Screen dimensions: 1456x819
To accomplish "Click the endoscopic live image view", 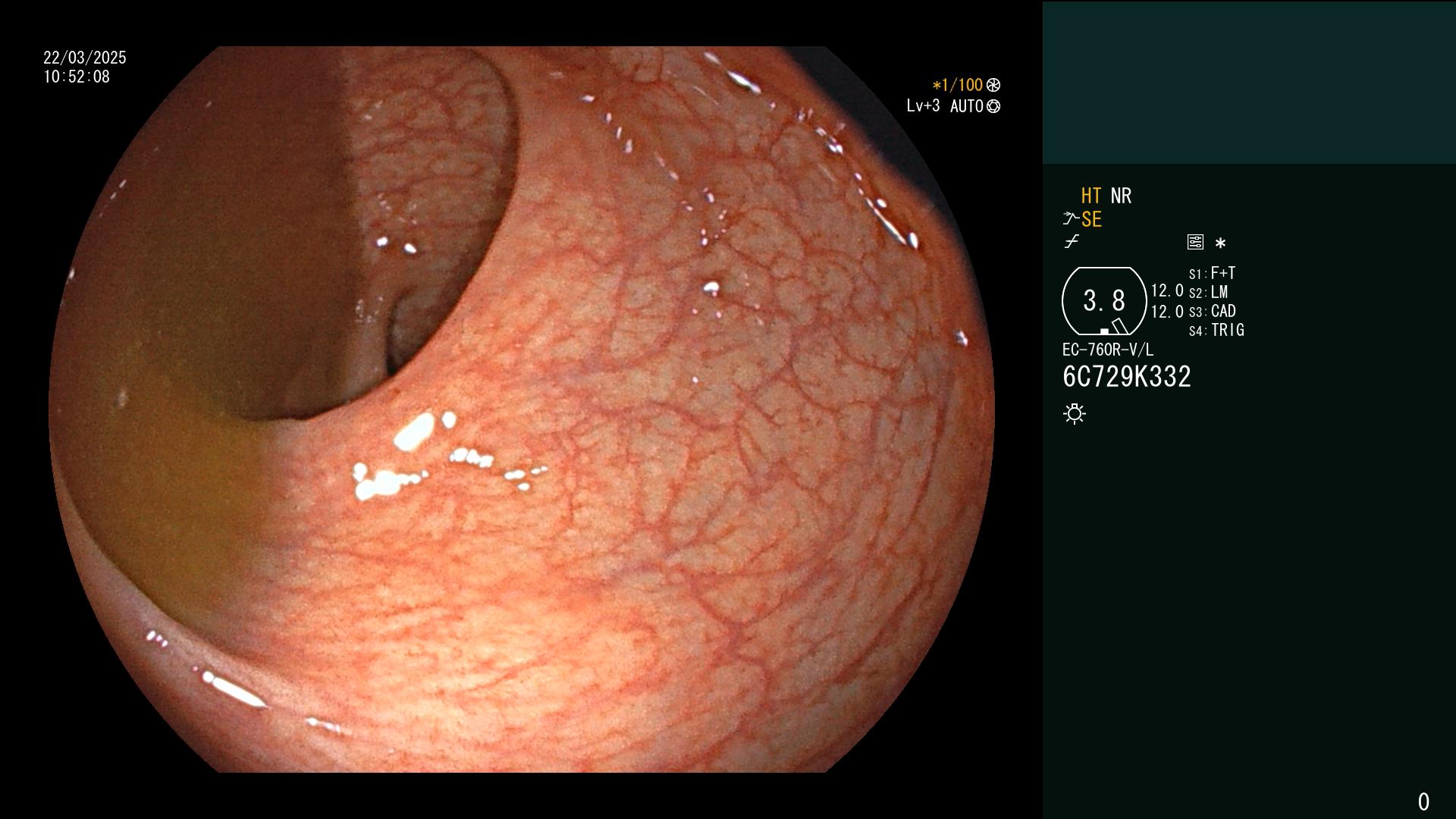I will click(x=522, y=409).
